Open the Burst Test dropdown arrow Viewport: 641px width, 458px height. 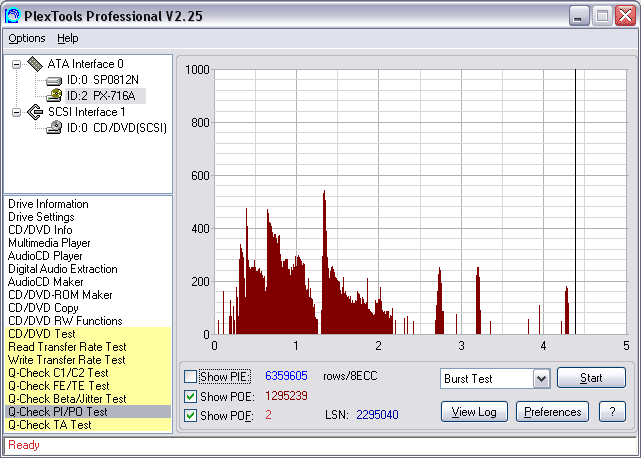pyautogui.click(x=541, y=379)
